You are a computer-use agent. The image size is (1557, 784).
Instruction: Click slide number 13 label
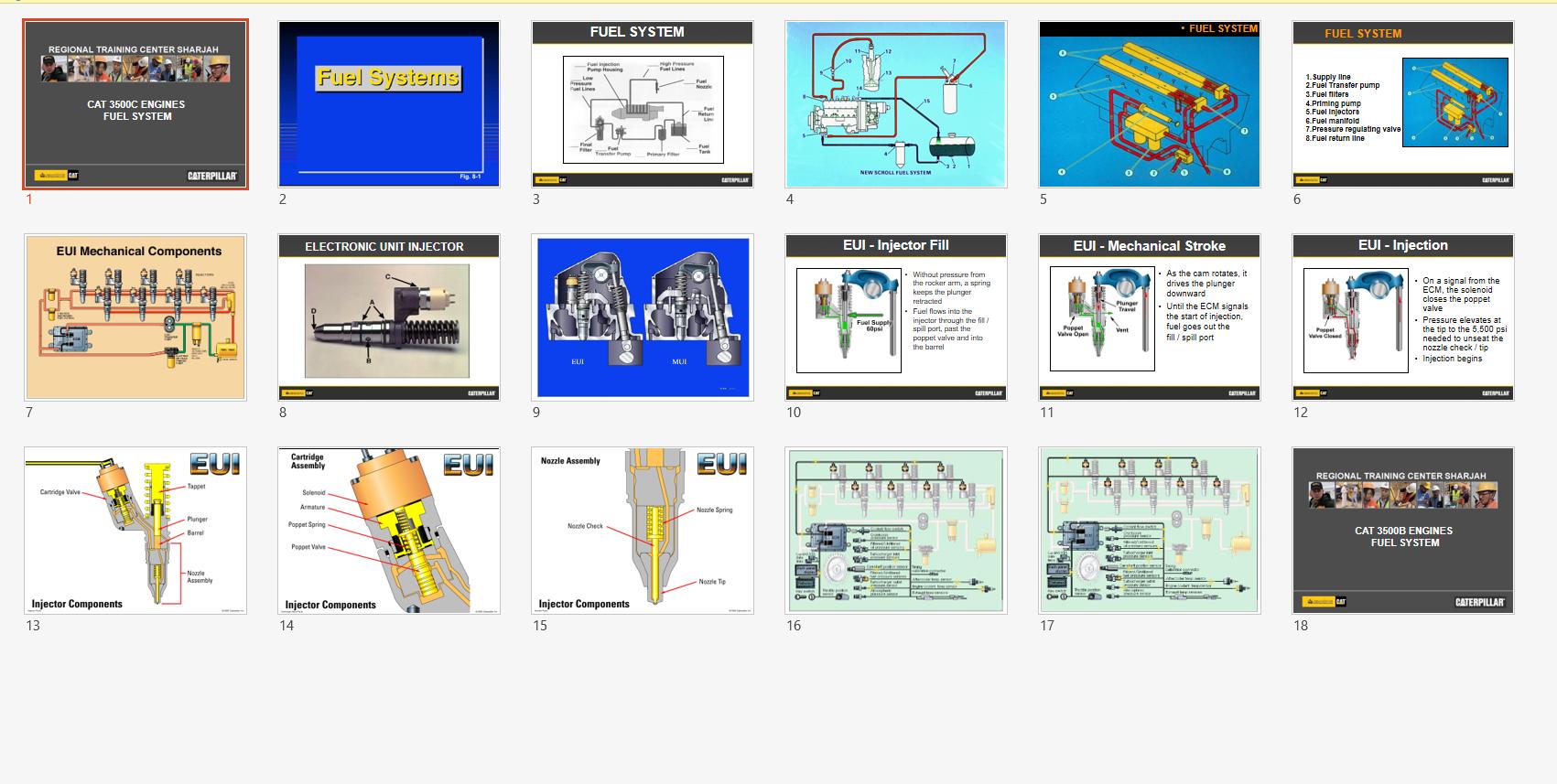pos(33,626)
